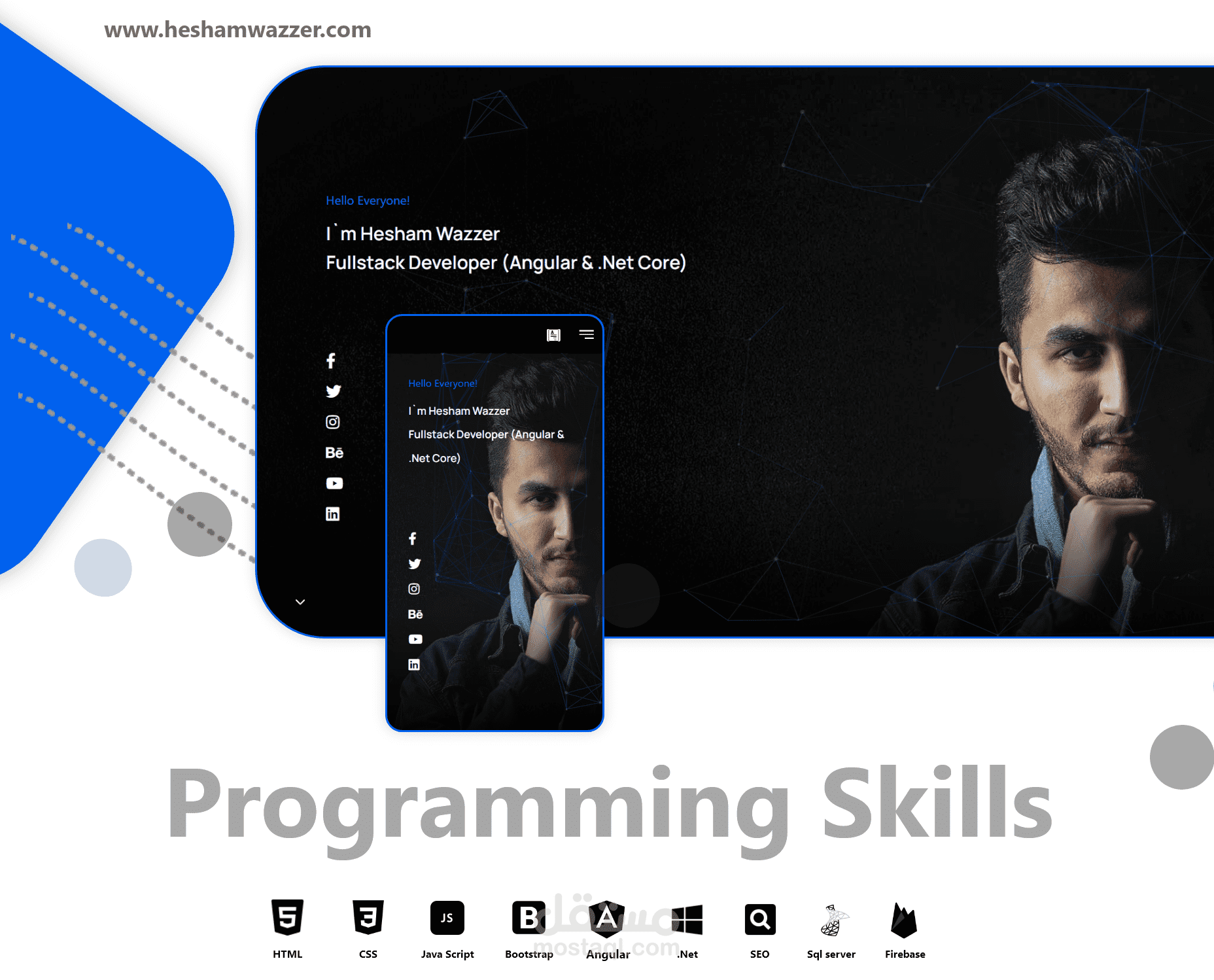Click the HTML5 shield icon
Viewport: 1214px width, 980px height.
(288, 917)
